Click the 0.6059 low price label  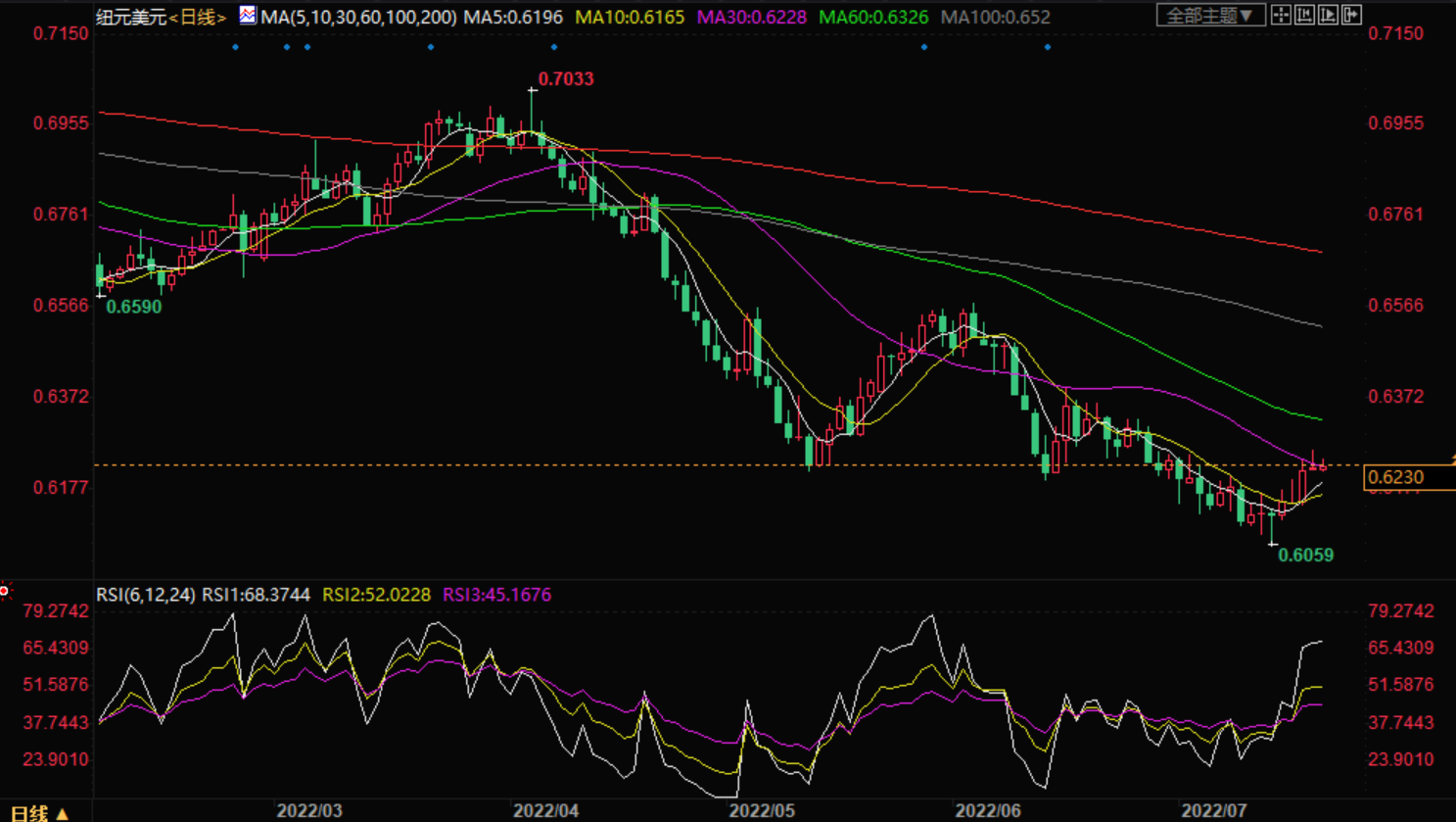point(1306,556)
